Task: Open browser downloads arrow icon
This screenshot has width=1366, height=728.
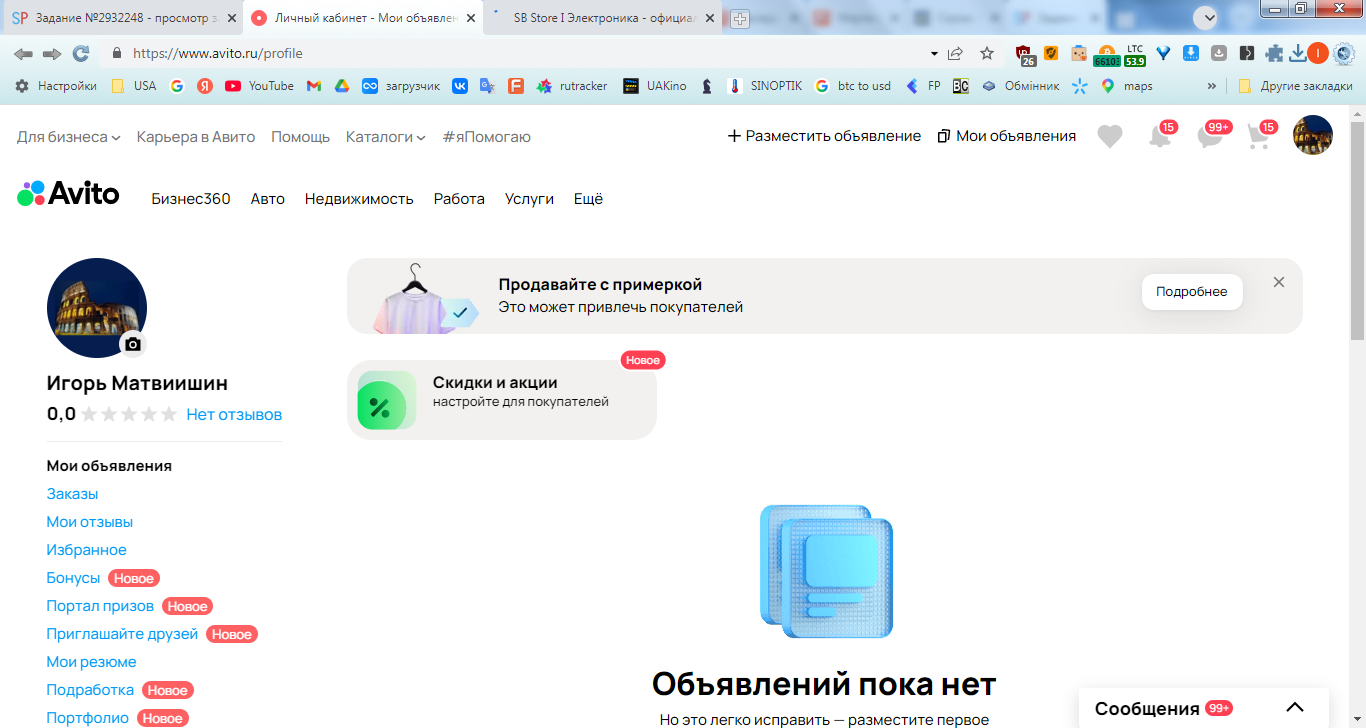Action: (x=1298, y=53)
